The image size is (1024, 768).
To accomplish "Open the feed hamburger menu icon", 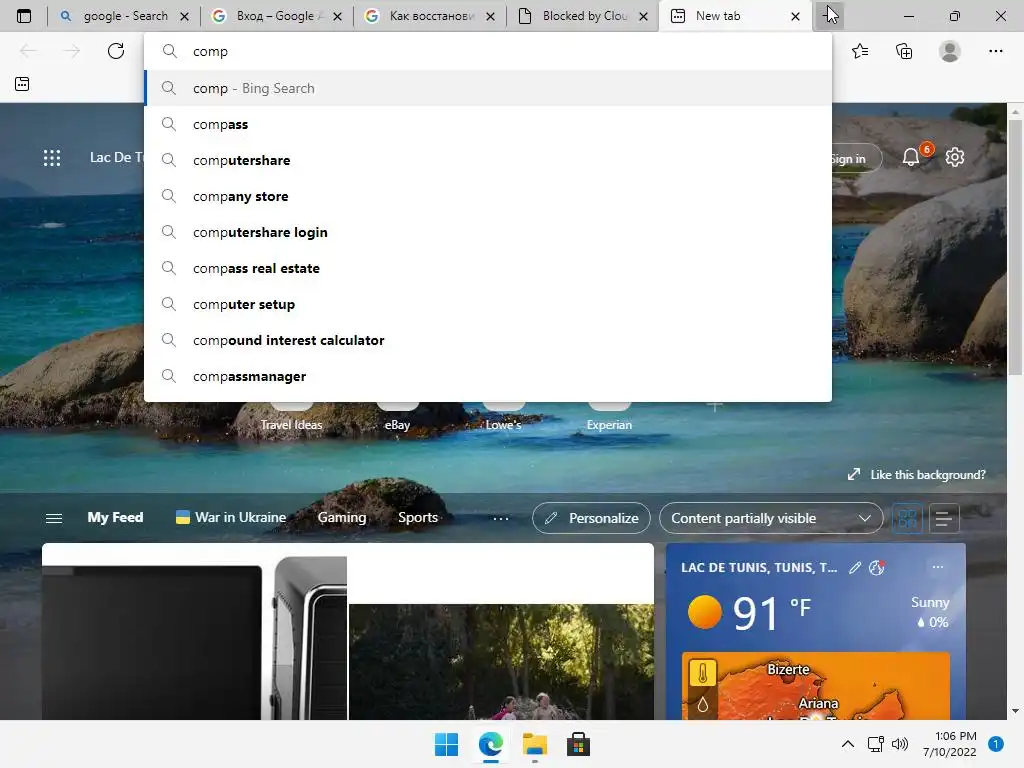I will [x=54, y=518].
